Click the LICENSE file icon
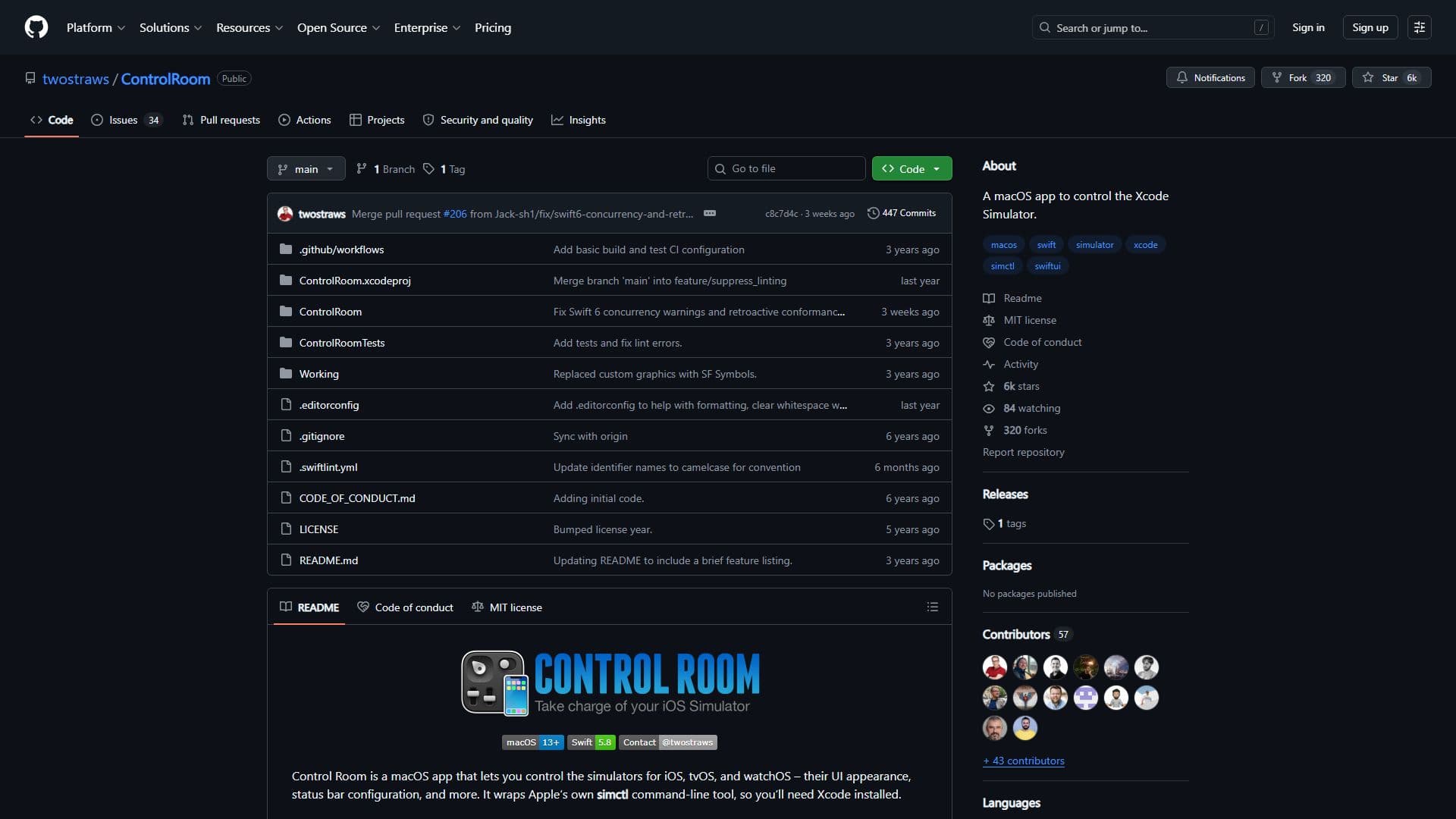This screenshot has height=819, width=1456. [x=286, y=529]
